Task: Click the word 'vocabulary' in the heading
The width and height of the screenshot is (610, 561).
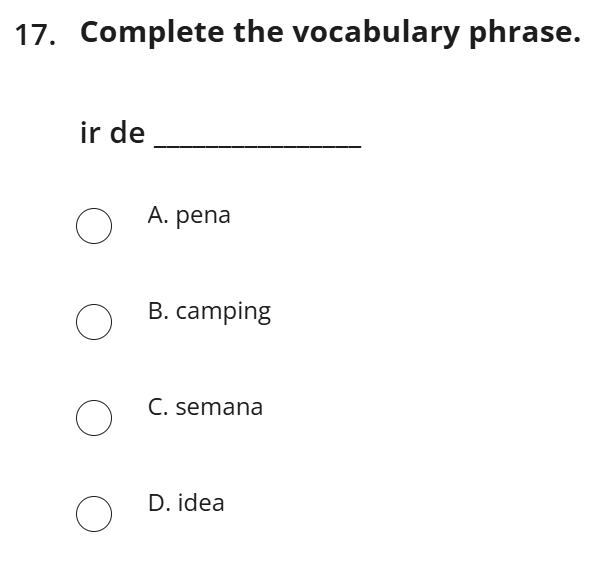Action: pyautogui.click(x=376, y=33)
